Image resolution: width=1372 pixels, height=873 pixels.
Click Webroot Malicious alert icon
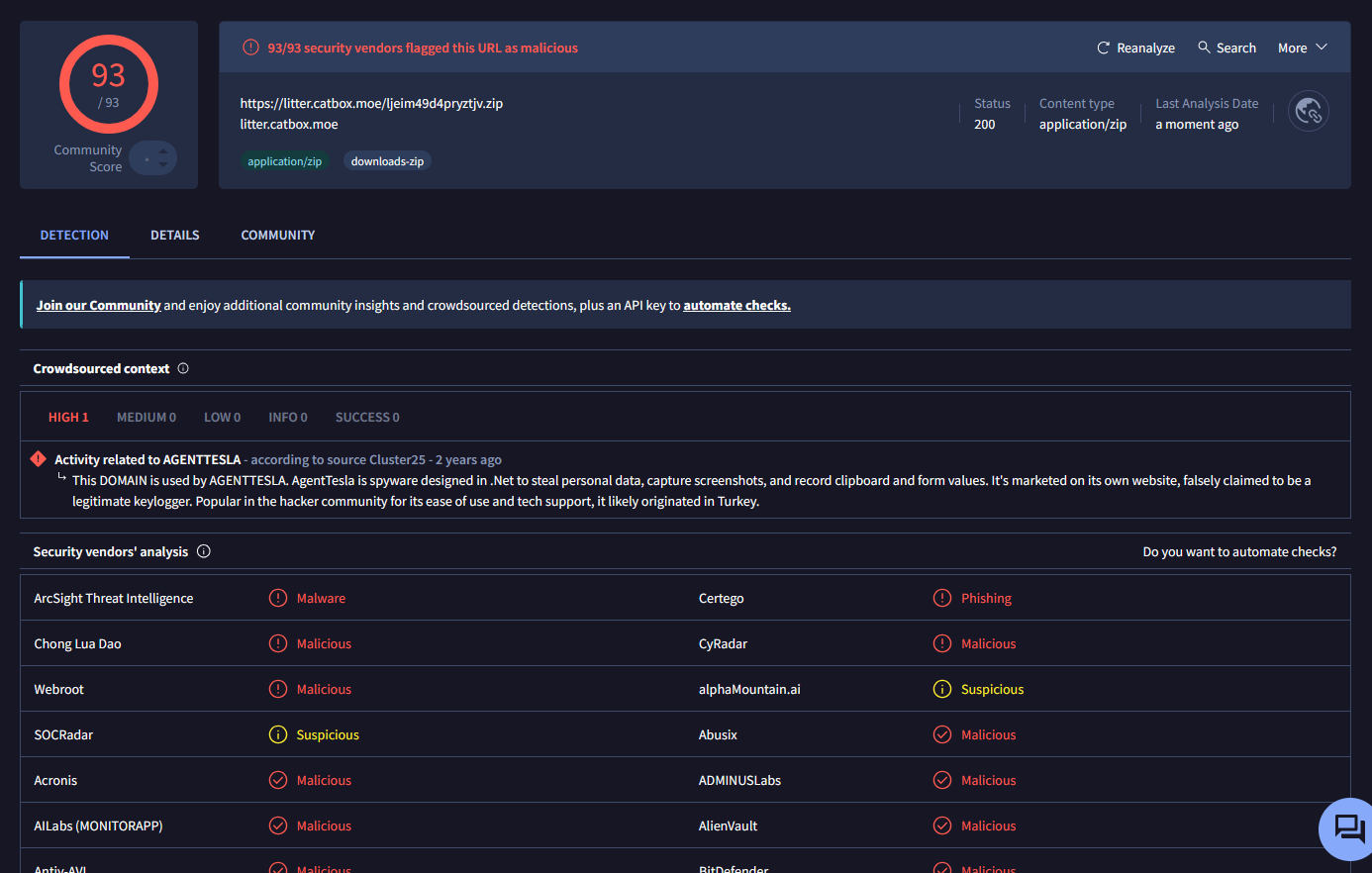pos(278,689)
